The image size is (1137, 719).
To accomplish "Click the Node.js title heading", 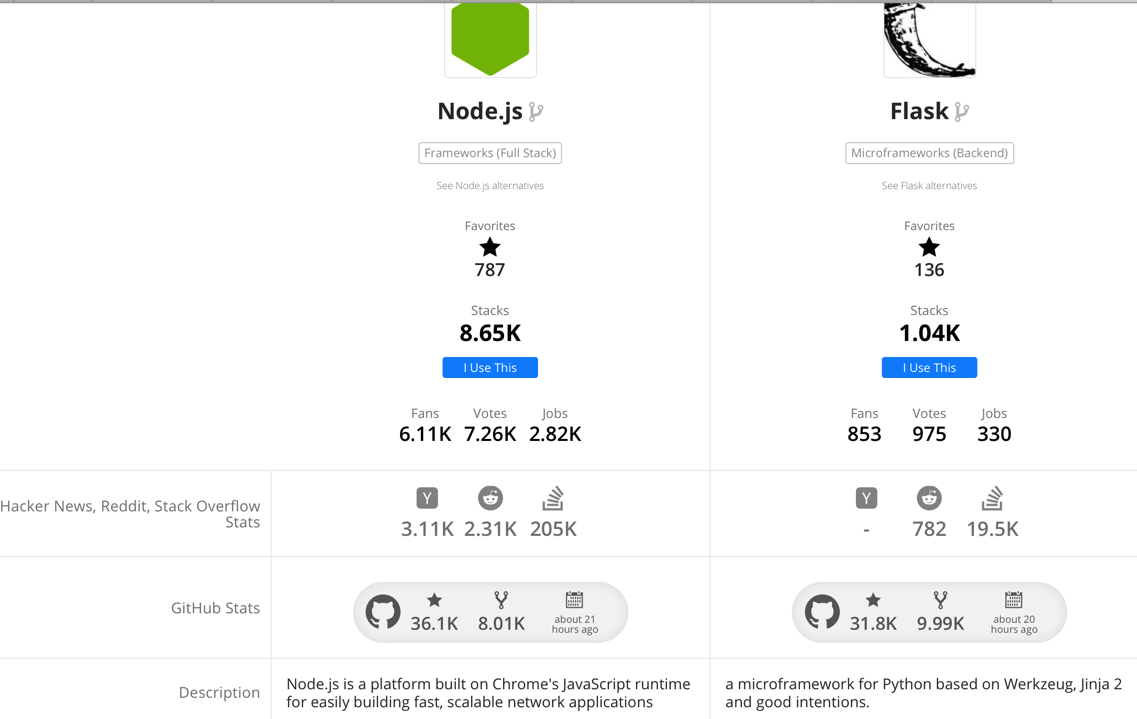I will pos(480,111).
